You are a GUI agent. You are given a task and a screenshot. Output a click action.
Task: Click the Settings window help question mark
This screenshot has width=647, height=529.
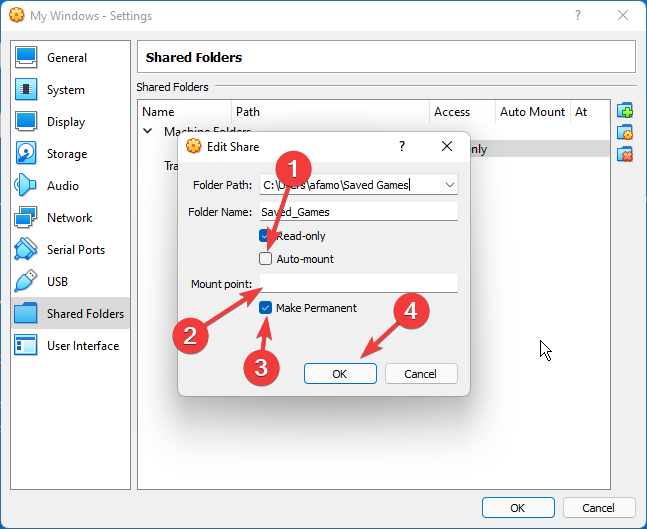coord(578,15)
